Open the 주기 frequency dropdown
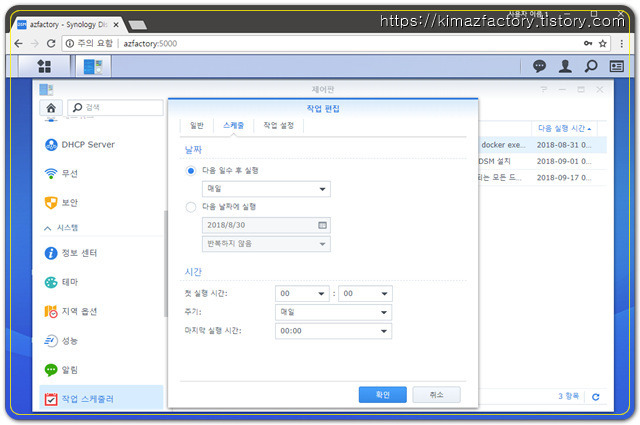The height and width of the screenshot is (425, 640). coord(333,312)
